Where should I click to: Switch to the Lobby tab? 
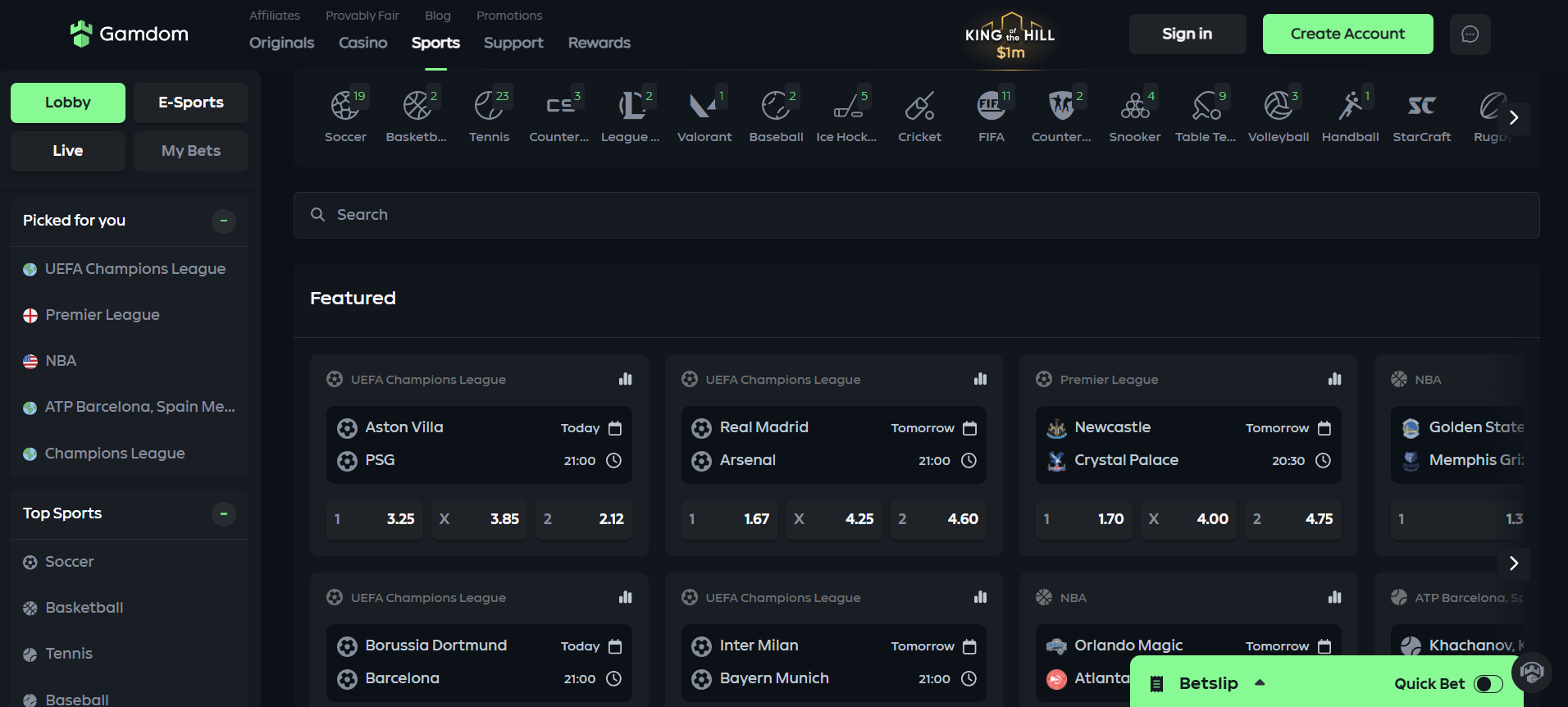(68, 103)
